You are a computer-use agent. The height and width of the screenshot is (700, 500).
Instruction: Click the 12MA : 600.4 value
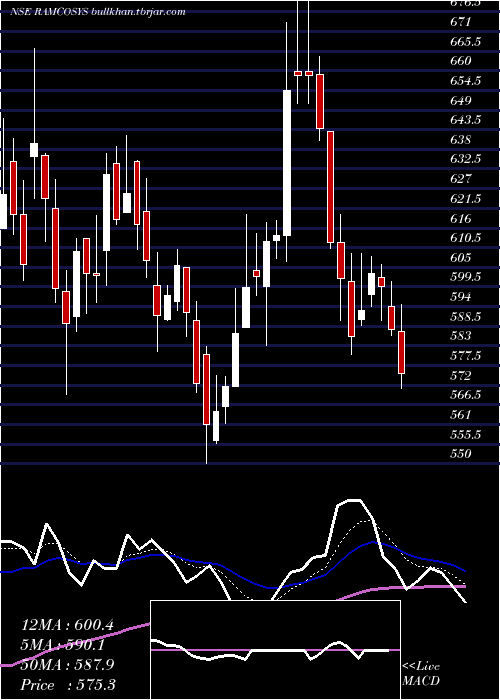coord(67,625)
